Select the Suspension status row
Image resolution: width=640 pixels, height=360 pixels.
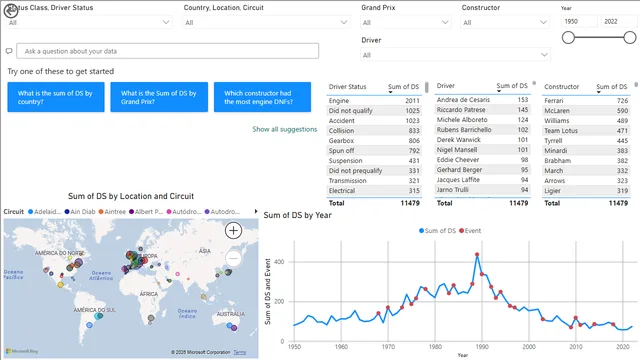[374, 160]
